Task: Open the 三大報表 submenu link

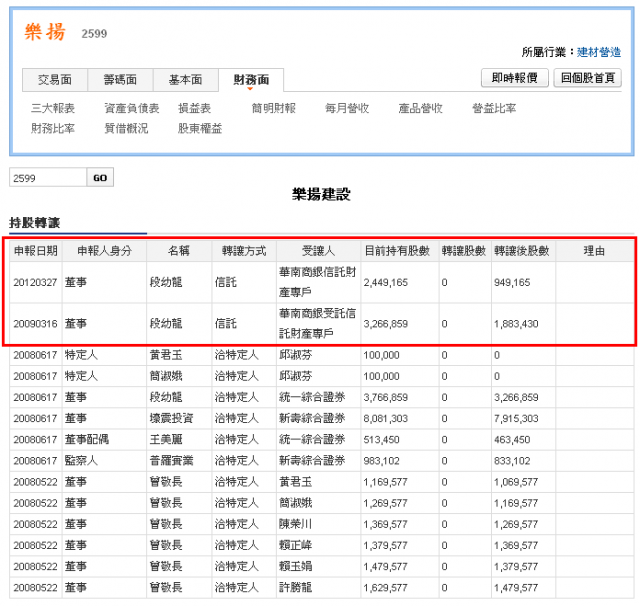Action: tap(53, 108)
